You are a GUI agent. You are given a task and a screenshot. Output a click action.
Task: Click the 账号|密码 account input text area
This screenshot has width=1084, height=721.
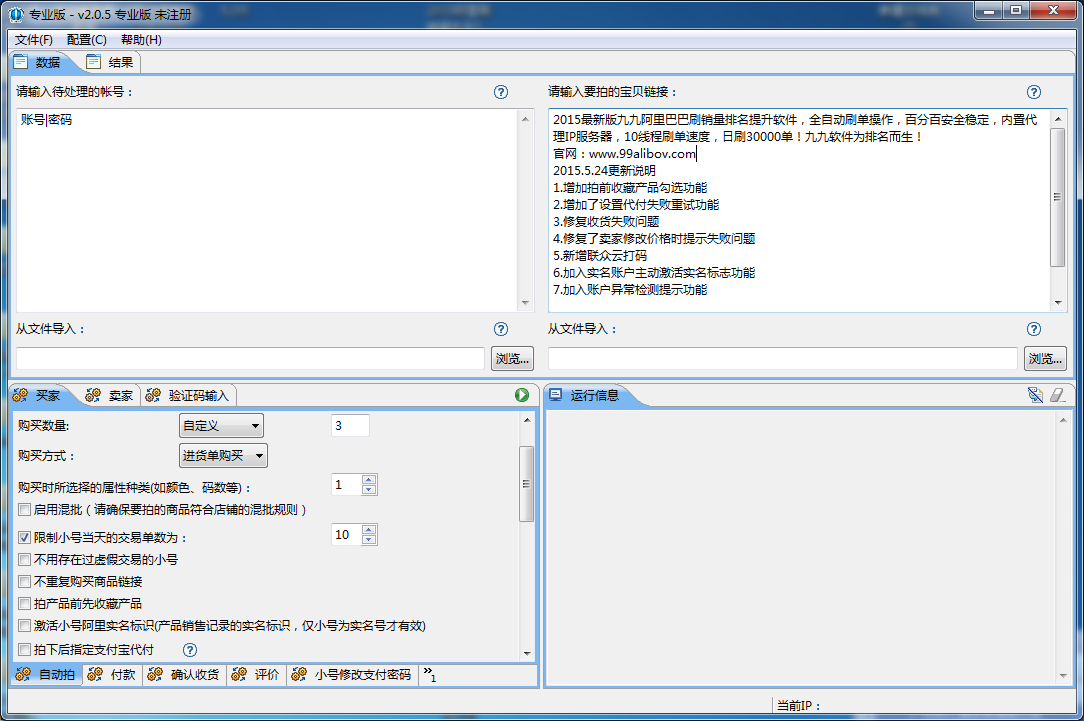265,210
